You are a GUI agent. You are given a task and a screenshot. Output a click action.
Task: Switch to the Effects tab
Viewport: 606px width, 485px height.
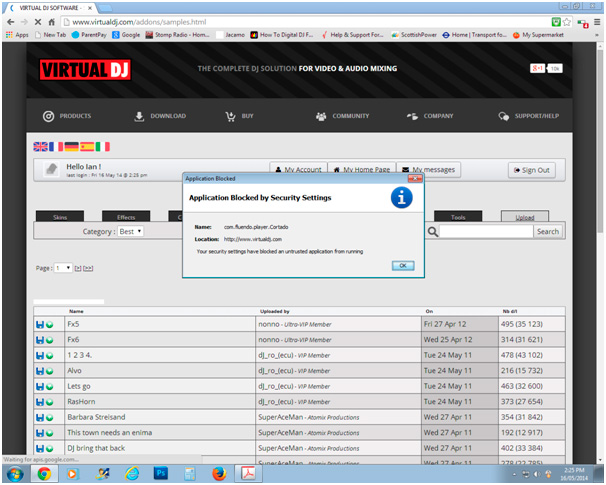click(x=126, y=217)
